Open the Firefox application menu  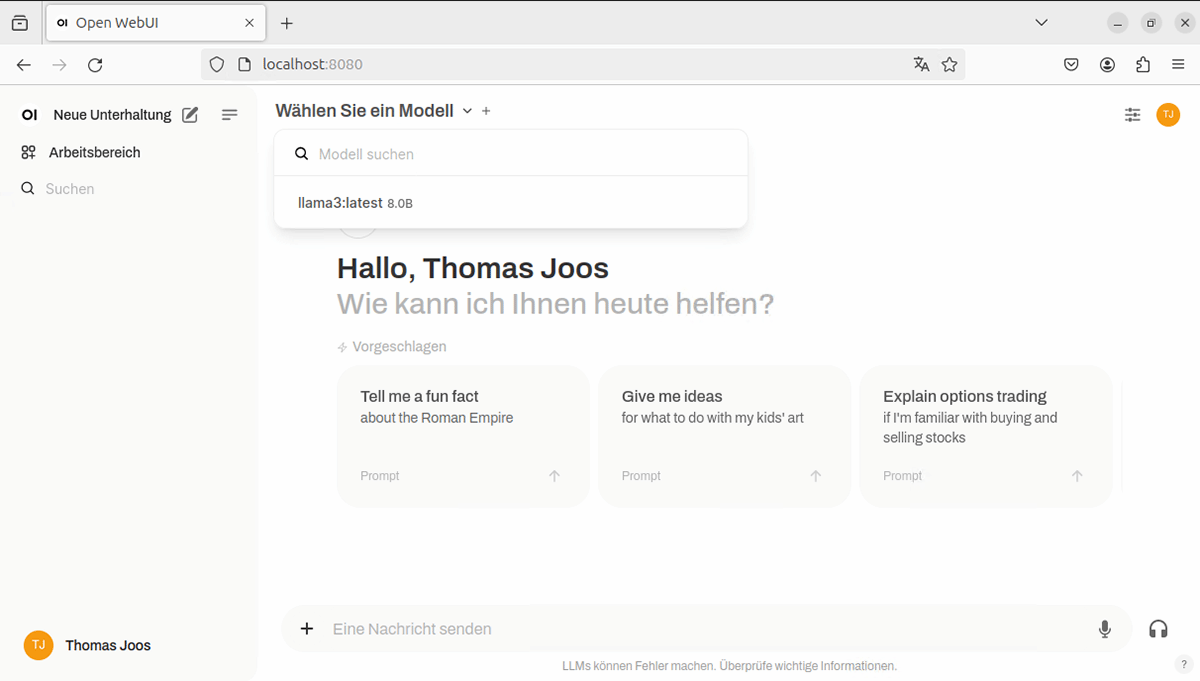pyautogui.click(x=1178, y=64)
